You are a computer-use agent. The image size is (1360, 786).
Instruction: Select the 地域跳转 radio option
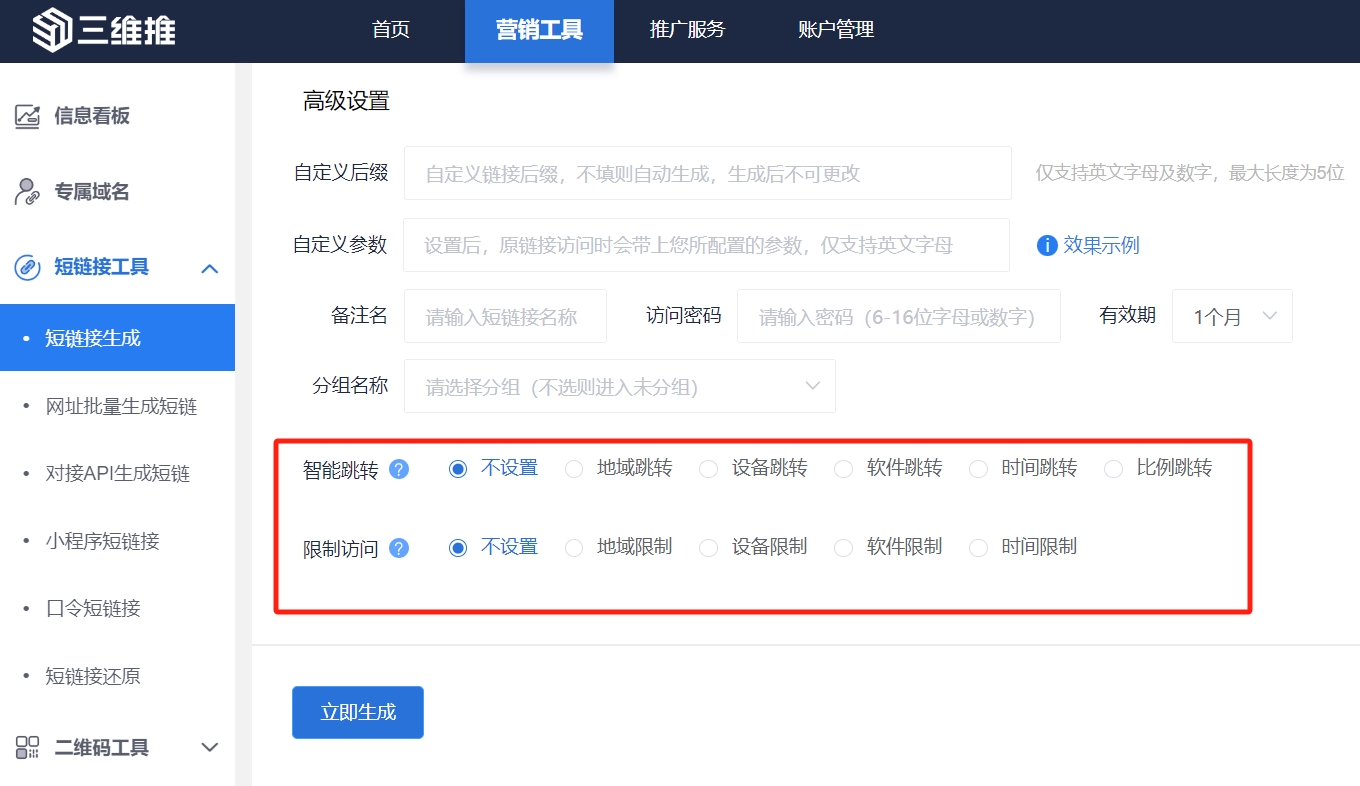574,469
